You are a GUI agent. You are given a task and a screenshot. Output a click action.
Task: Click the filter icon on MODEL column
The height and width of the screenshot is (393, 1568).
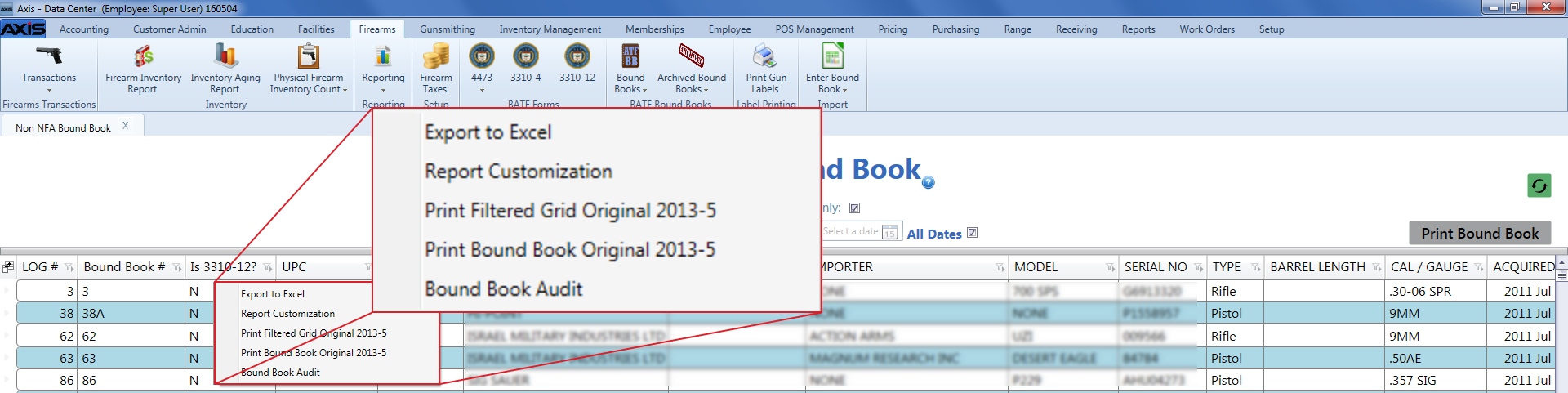(x=1110, y=268)
